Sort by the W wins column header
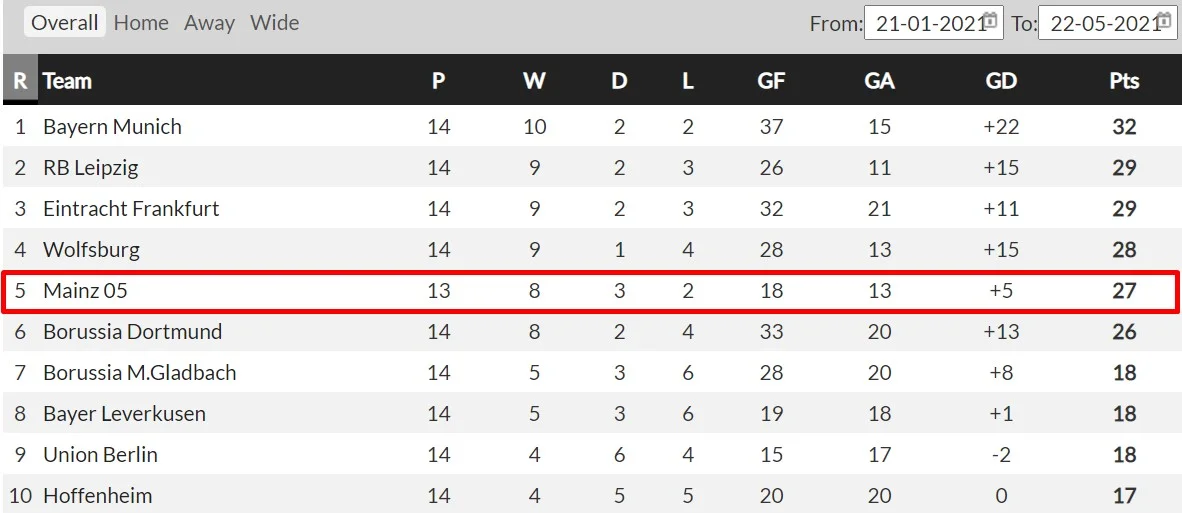The width and height of the screenshot is (1182, 513). 534,81
